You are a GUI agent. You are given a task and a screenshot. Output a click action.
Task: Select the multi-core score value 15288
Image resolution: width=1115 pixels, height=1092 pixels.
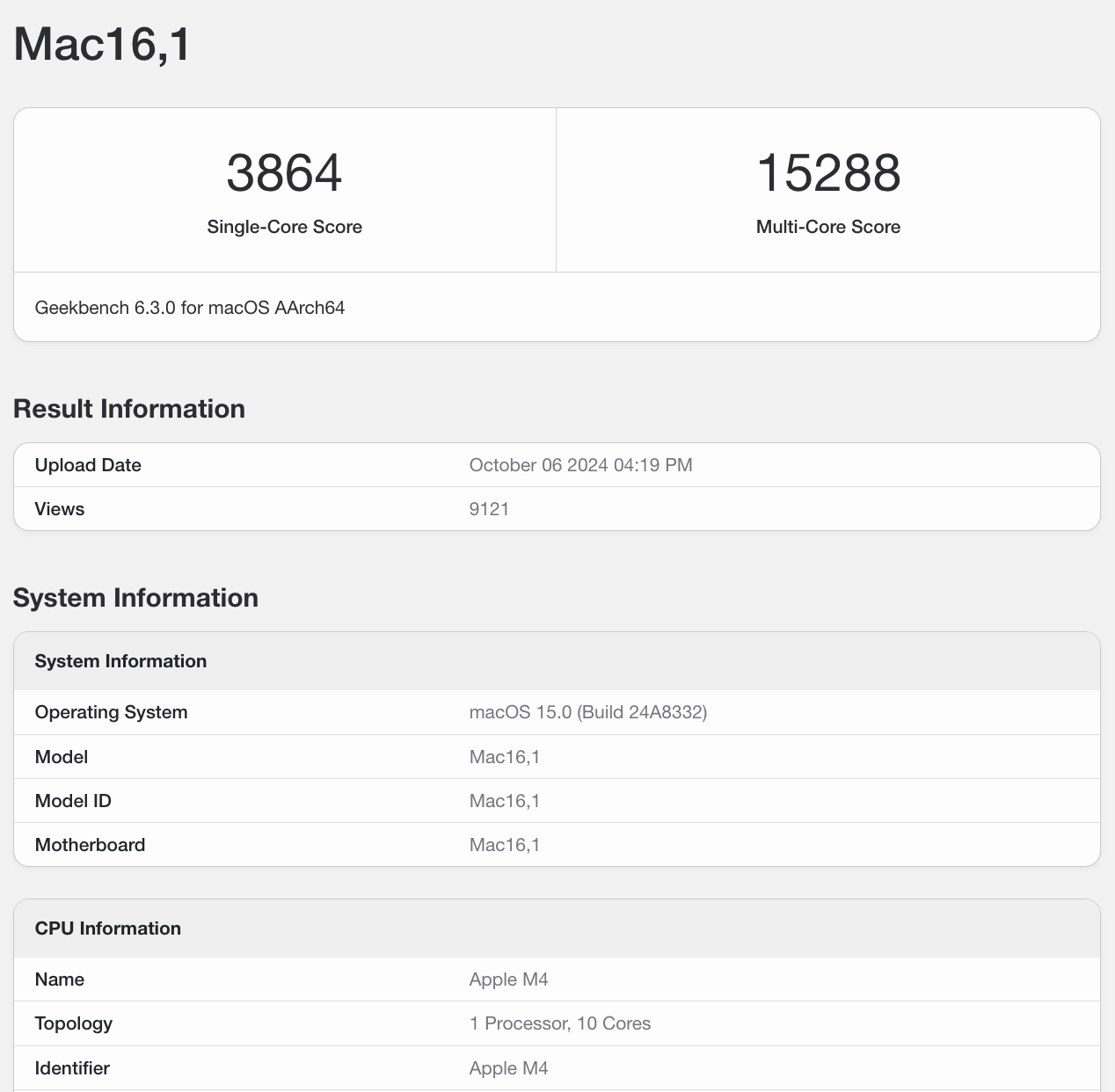(828, 172)
